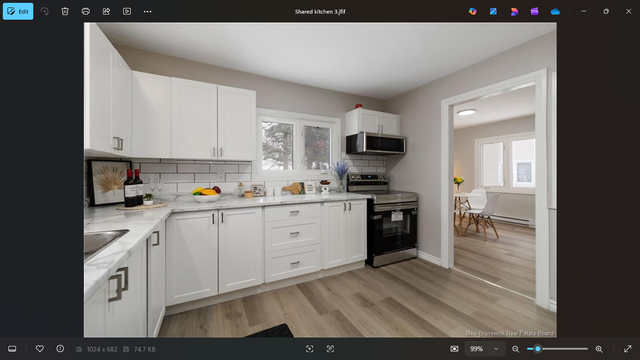Open the OneDrive cloud icon
The image size is (640, 360).
point(555,11)
